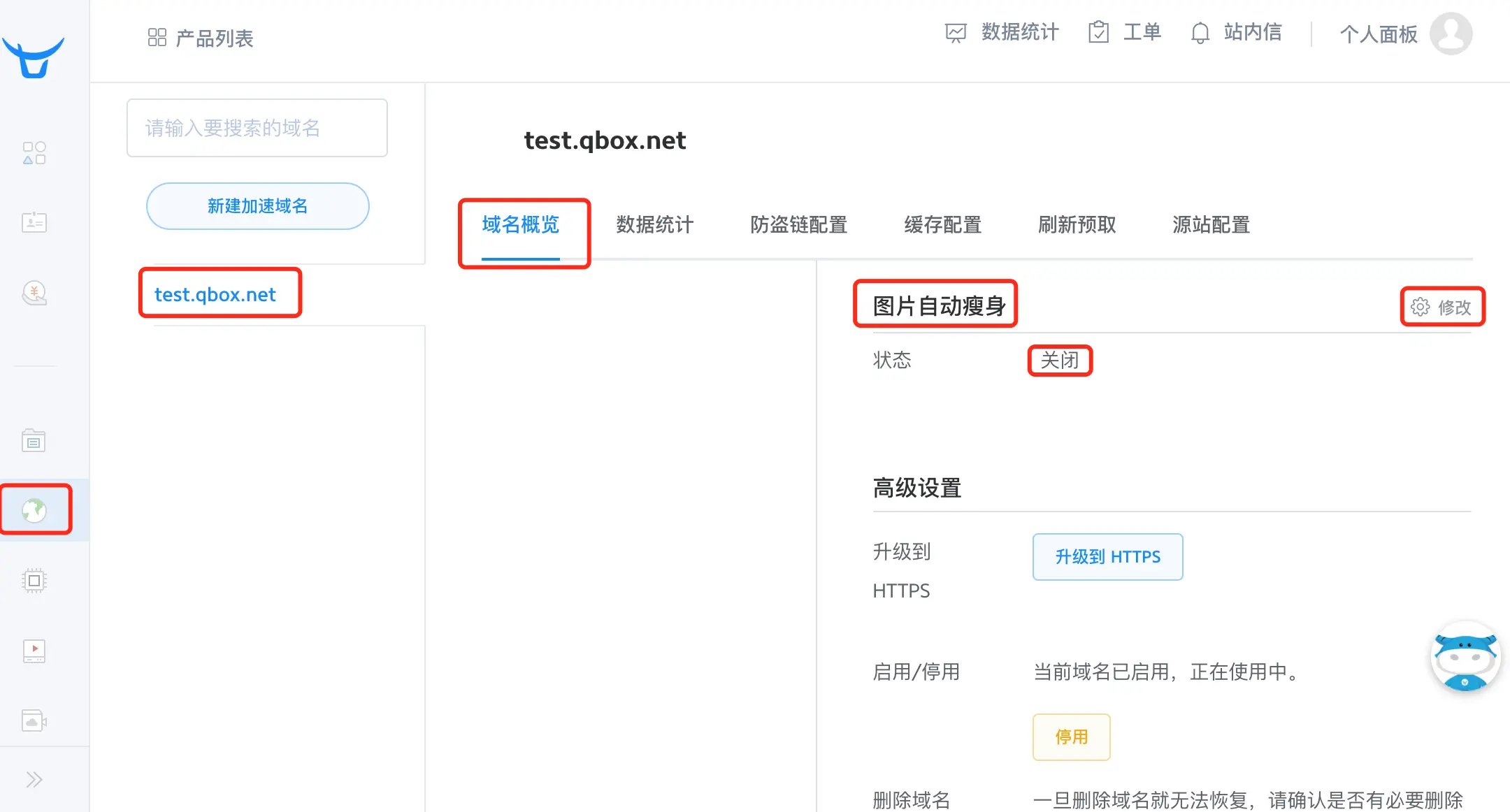
Task: Click the 升级到 HTTPS button
Action: [x=1108, y=557]
